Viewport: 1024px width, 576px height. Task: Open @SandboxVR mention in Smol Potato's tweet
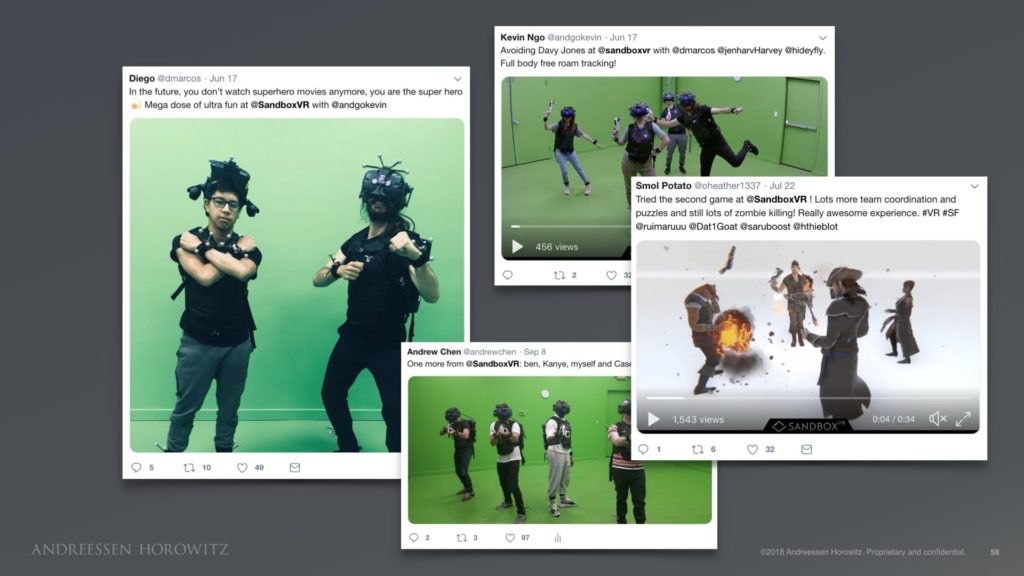tap(776, 199)
